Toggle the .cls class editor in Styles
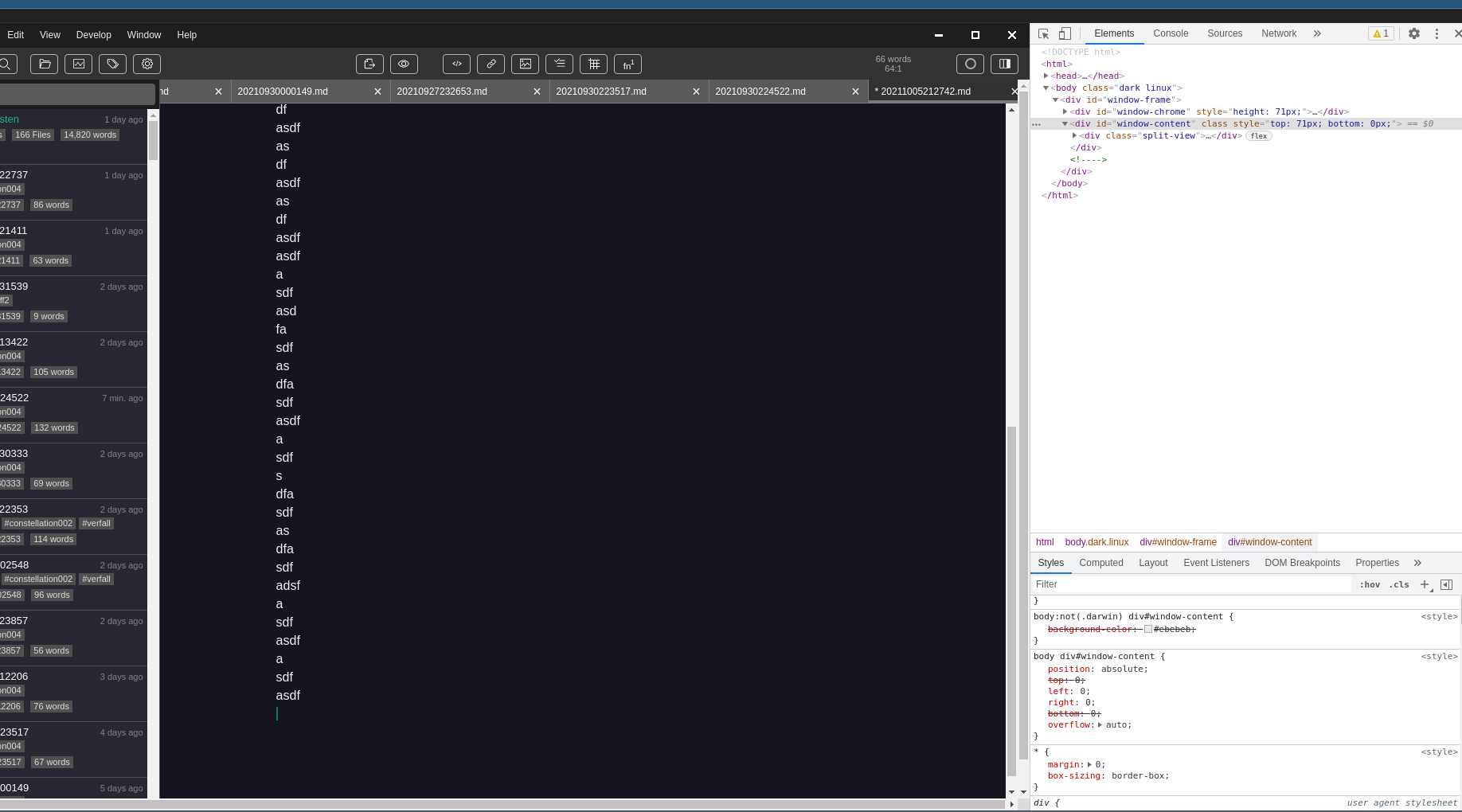The width and height of the screenshot is (1462, 812). (1398, 584)
